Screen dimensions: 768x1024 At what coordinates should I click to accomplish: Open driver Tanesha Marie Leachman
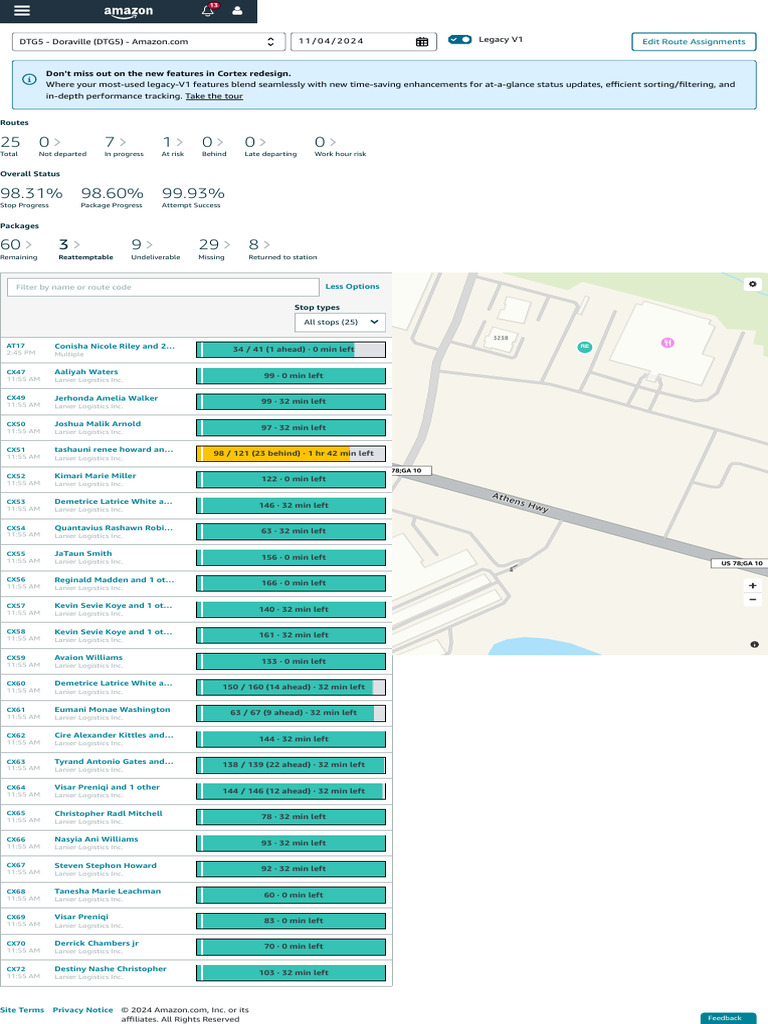[107, 891]
